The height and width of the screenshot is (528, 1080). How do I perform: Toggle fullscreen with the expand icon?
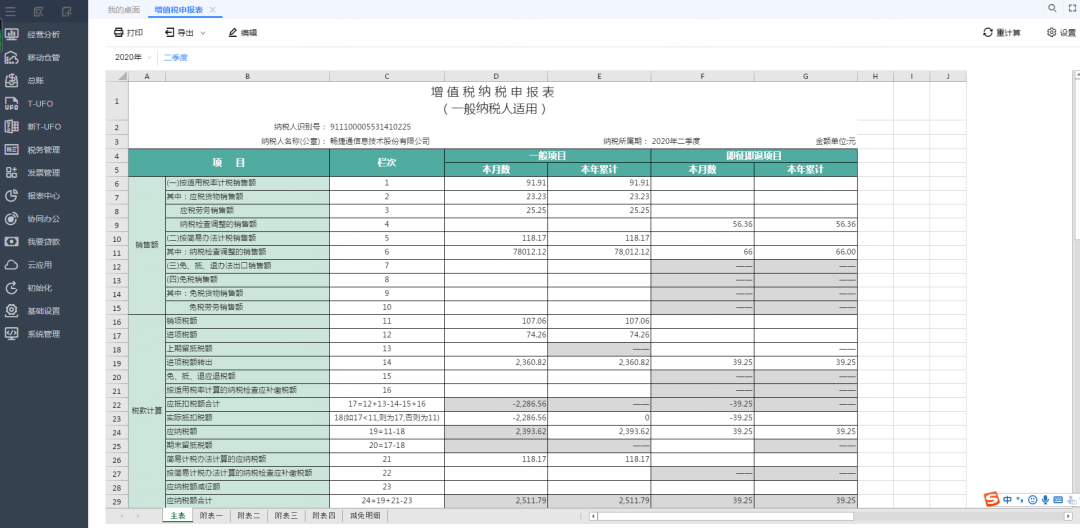[x=1072, y=8]
